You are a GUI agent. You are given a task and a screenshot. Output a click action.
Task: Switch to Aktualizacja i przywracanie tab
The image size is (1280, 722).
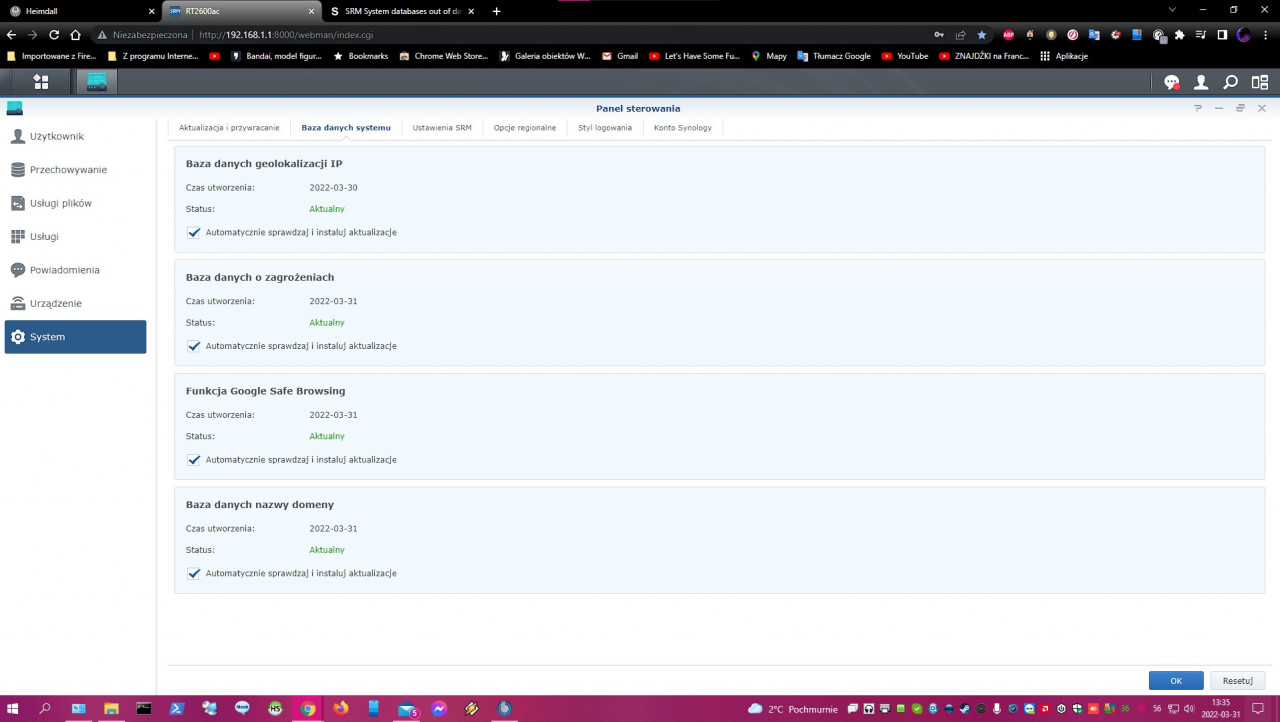229,128
